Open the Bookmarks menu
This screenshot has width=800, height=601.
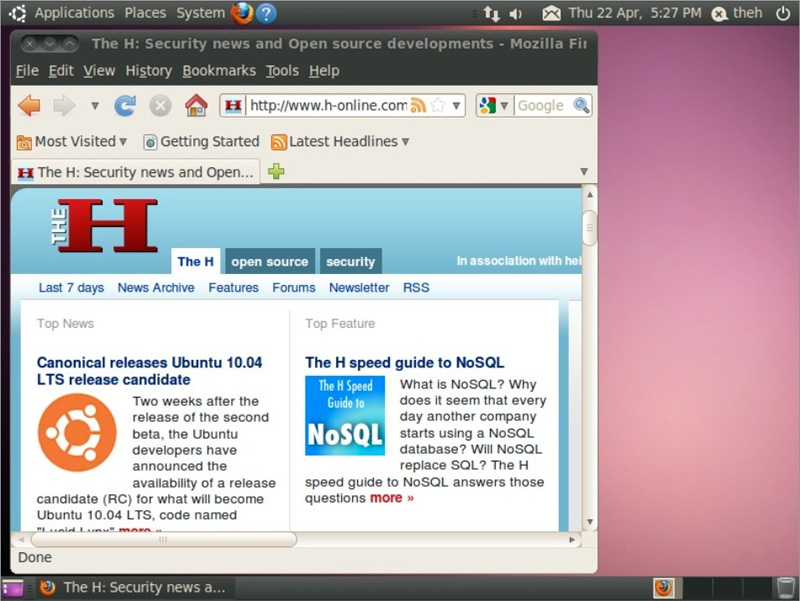(x=219, y=71)
